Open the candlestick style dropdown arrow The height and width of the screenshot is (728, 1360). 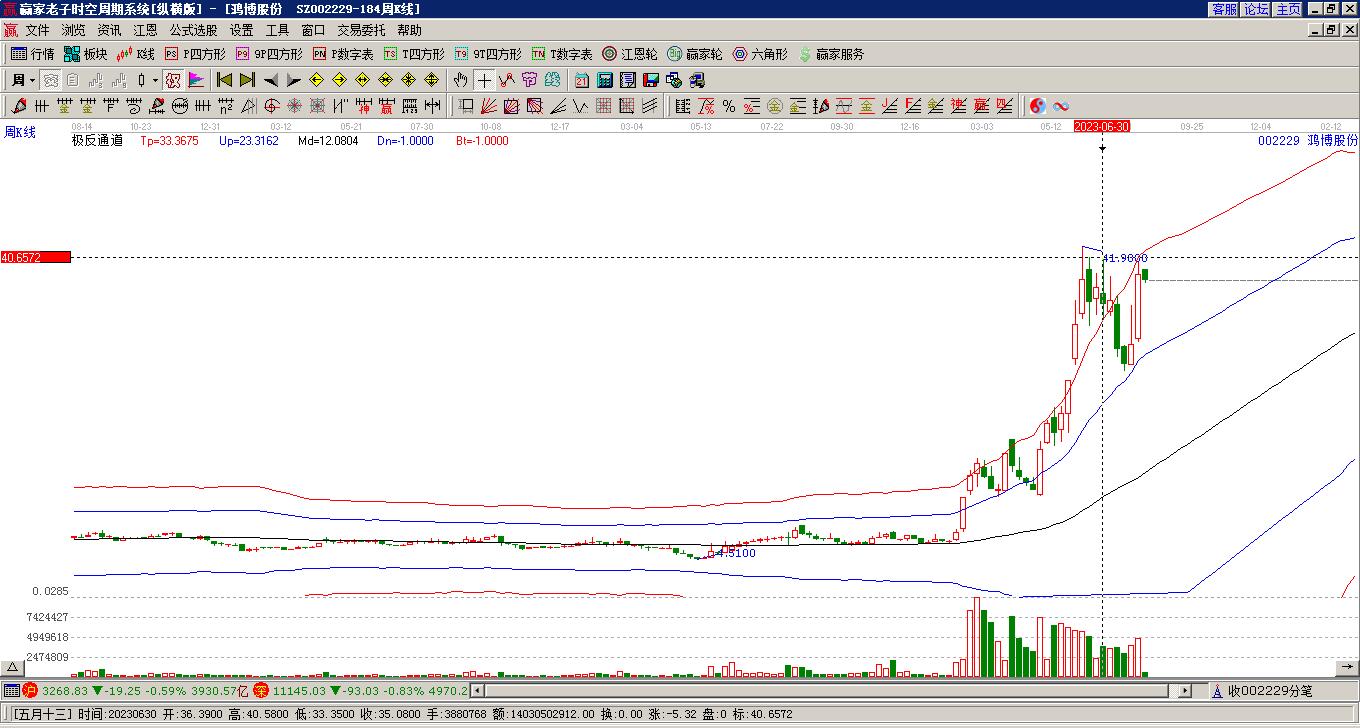[x=155, y=80]
